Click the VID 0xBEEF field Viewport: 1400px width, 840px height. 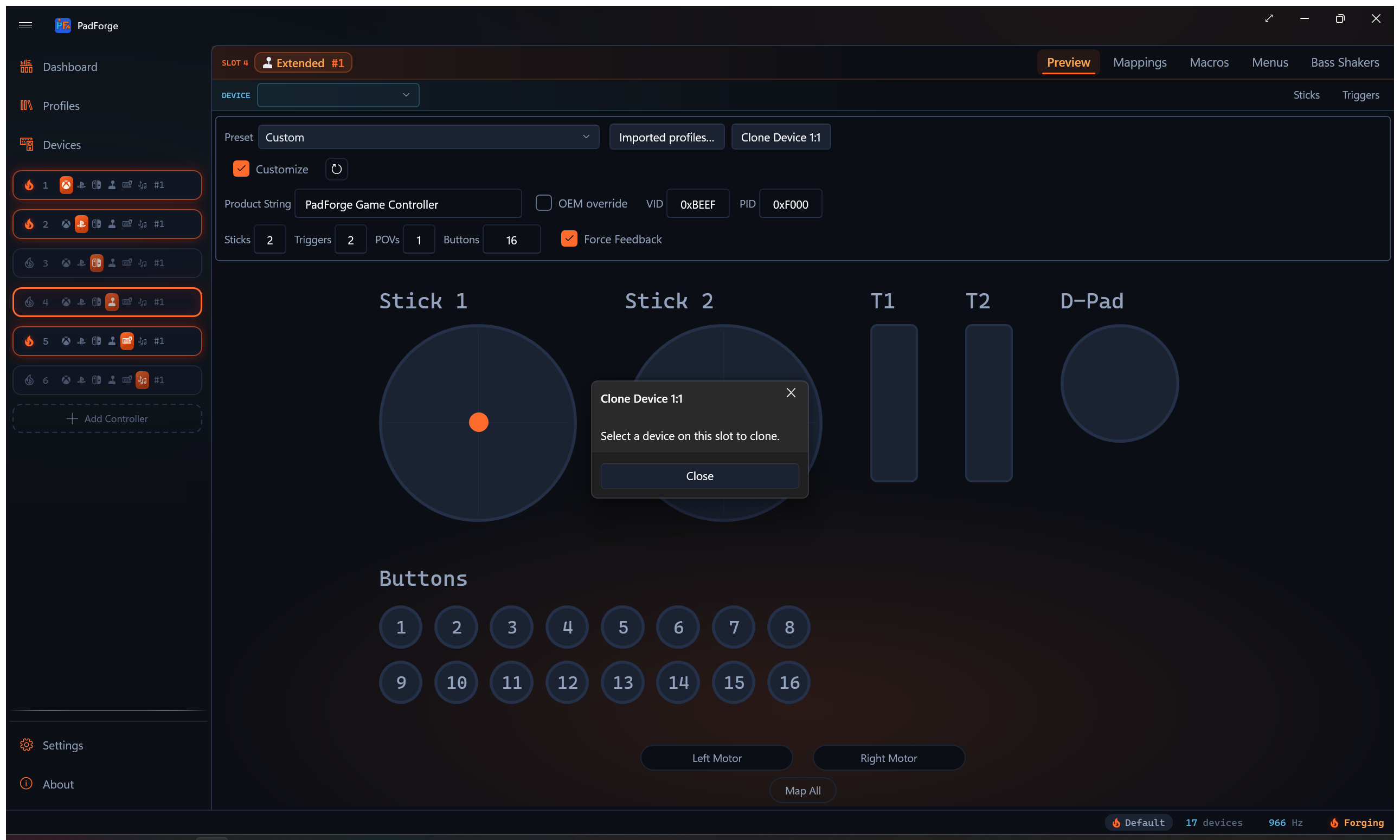tap(698, 204)
